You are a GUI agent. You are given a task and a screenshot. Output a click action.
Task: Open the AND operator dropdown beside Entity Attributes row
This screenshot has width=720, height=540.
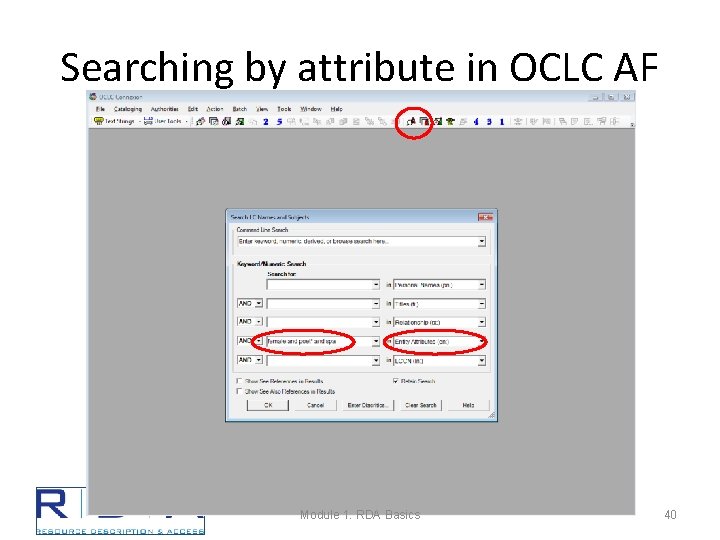(x=259, y=341)
